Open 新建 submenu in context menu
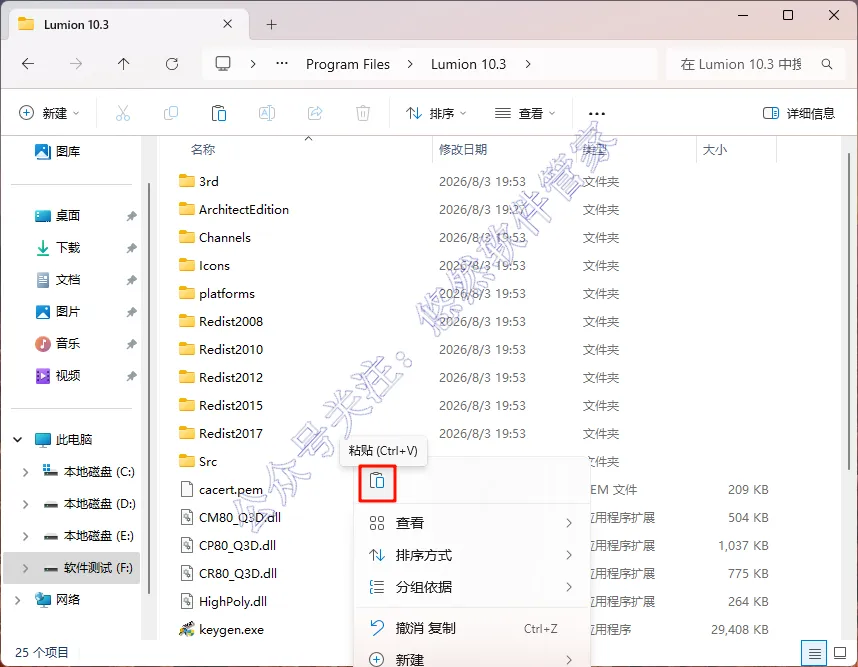 point(471,659)
